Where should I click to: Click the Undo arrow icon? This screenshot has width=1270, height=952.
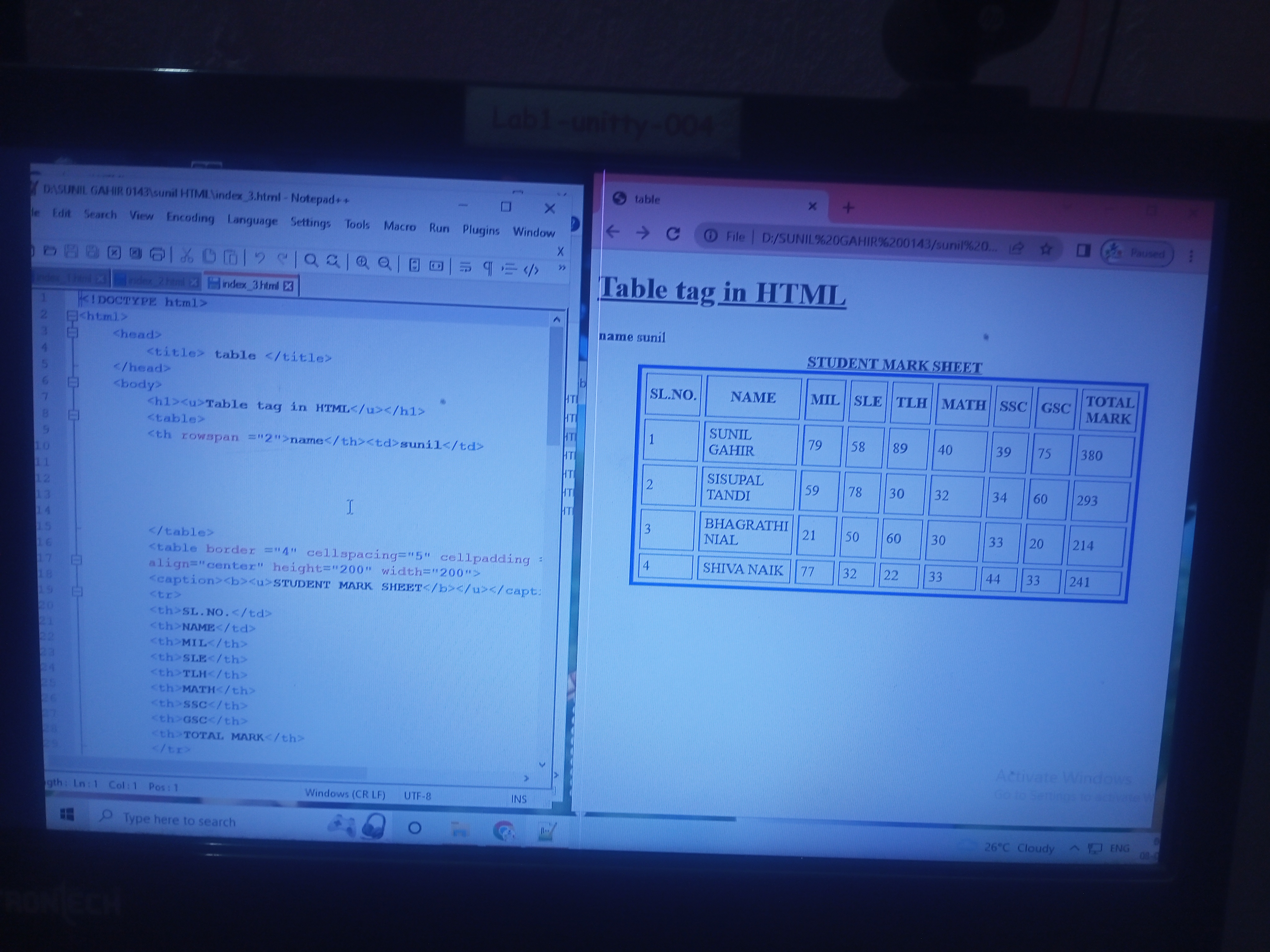click(x=260, y=258)
